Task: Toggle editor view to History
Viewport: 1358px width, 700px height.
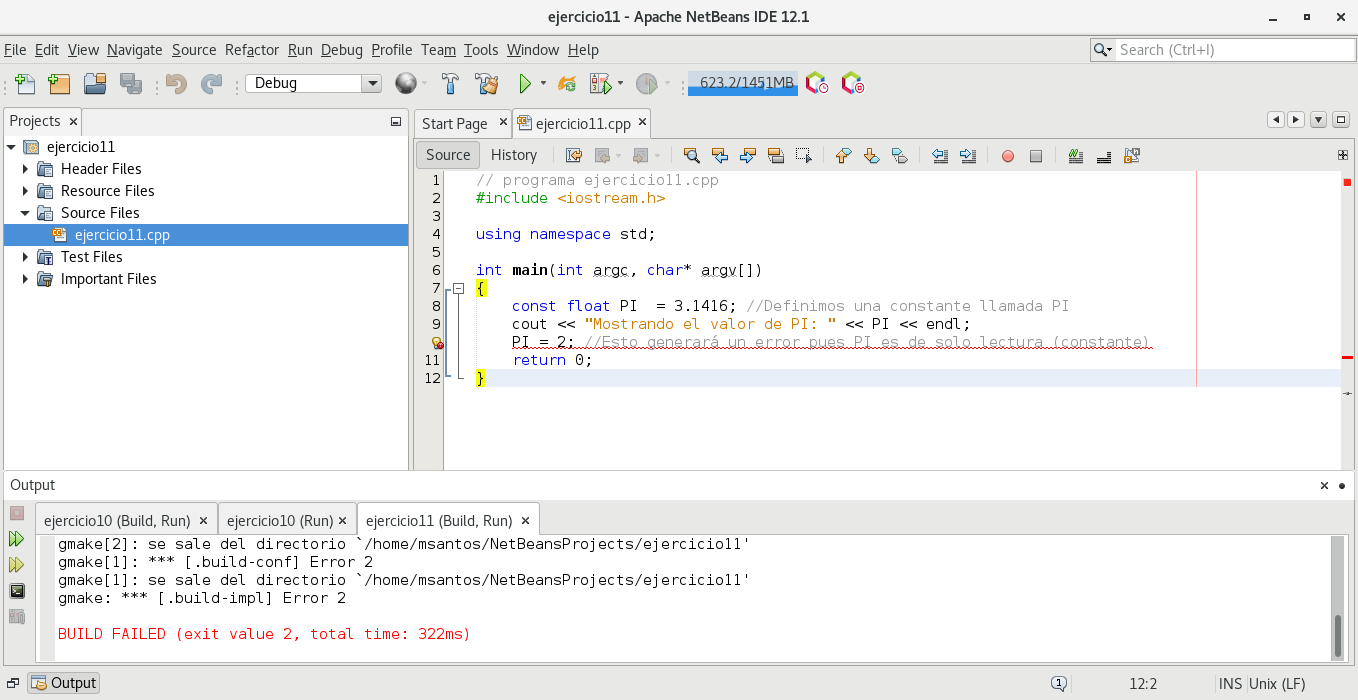Action: click(514, 155)
